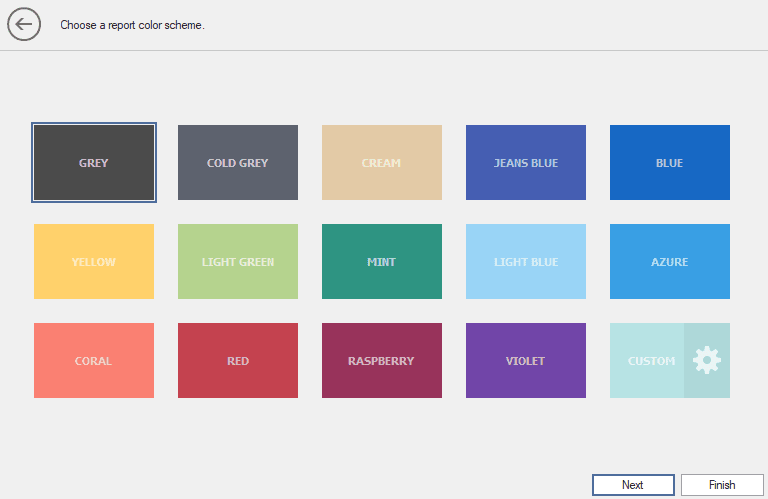The width and height of the screenshot is (768, 499).
Task: Choose the Mint color tile
Action: pos(382,261)
